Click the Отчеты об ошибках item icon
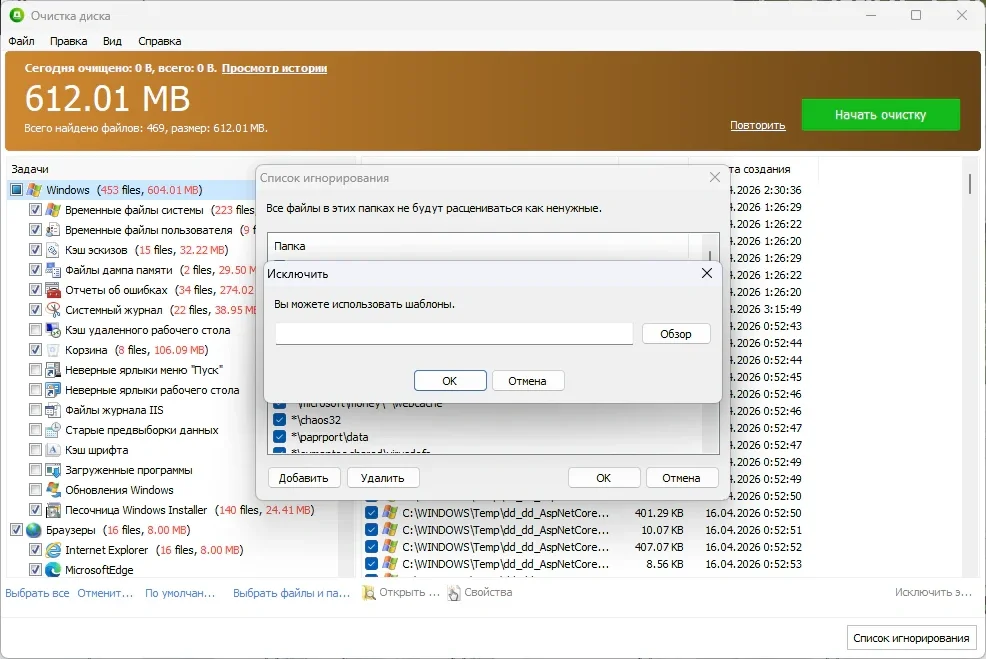The height and width of the screenshot is (659, 986). tap(54, 290)
